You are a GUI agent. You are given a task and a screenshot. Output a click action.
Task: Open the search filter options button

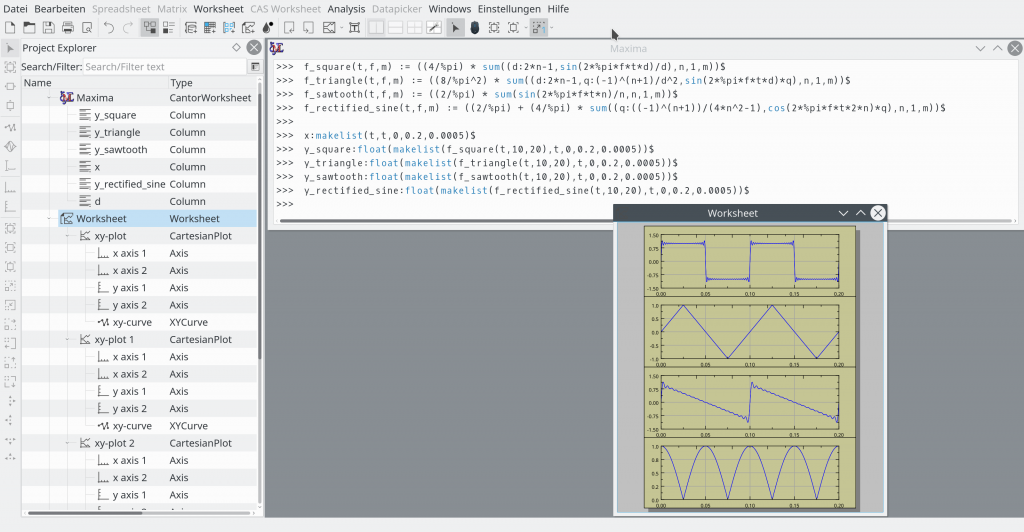[x=255, y=66]
